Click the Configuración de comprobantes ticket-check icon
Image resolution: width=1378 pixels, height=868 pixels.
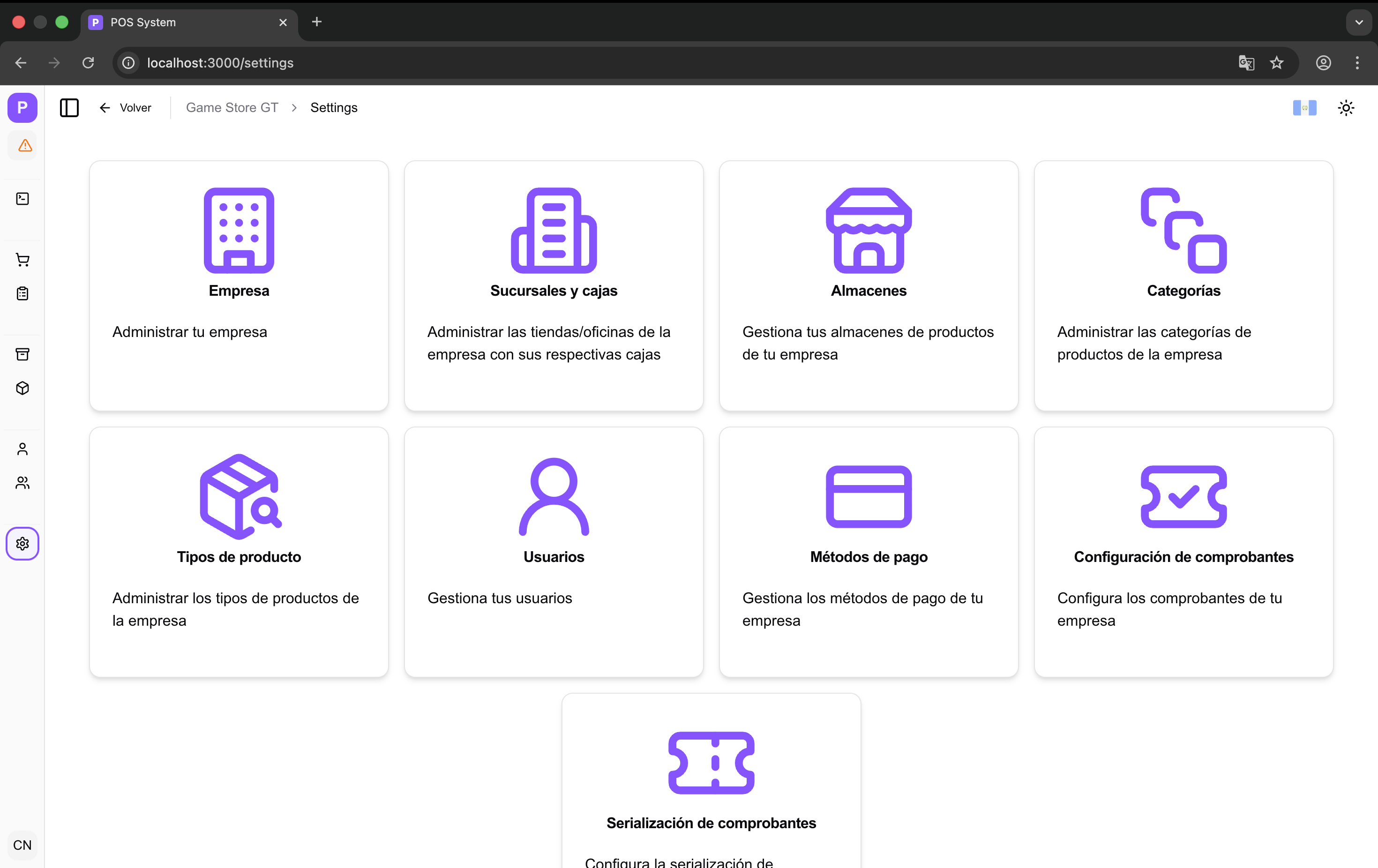coord(1183,497)
